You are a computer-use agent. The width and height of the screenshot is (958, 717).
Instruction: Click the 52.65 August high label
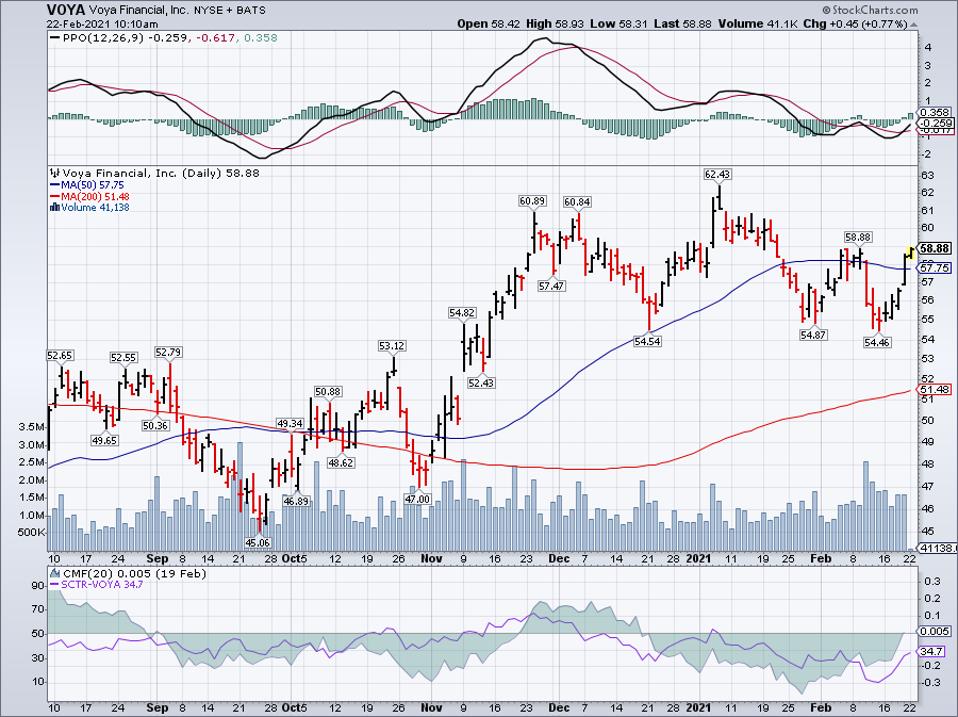pos(60,355)
